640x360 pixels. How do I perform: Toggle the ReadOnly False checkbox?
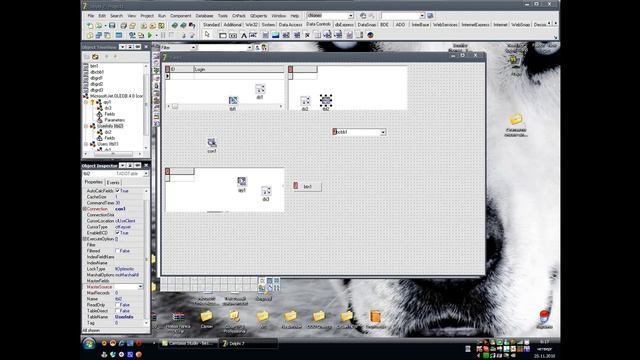point(118,305)
